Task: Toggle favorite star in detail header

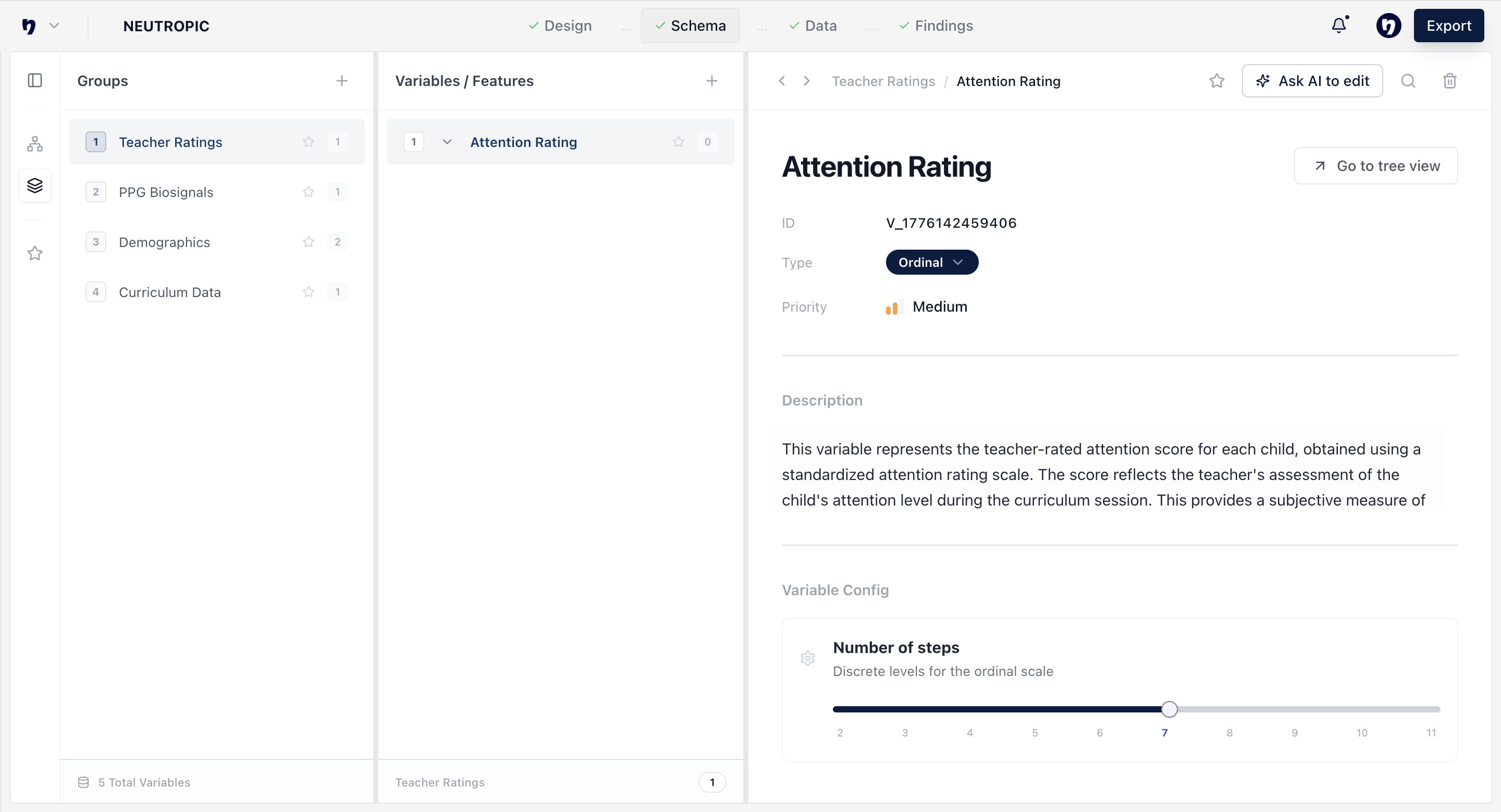Action: click(1216, 81)
